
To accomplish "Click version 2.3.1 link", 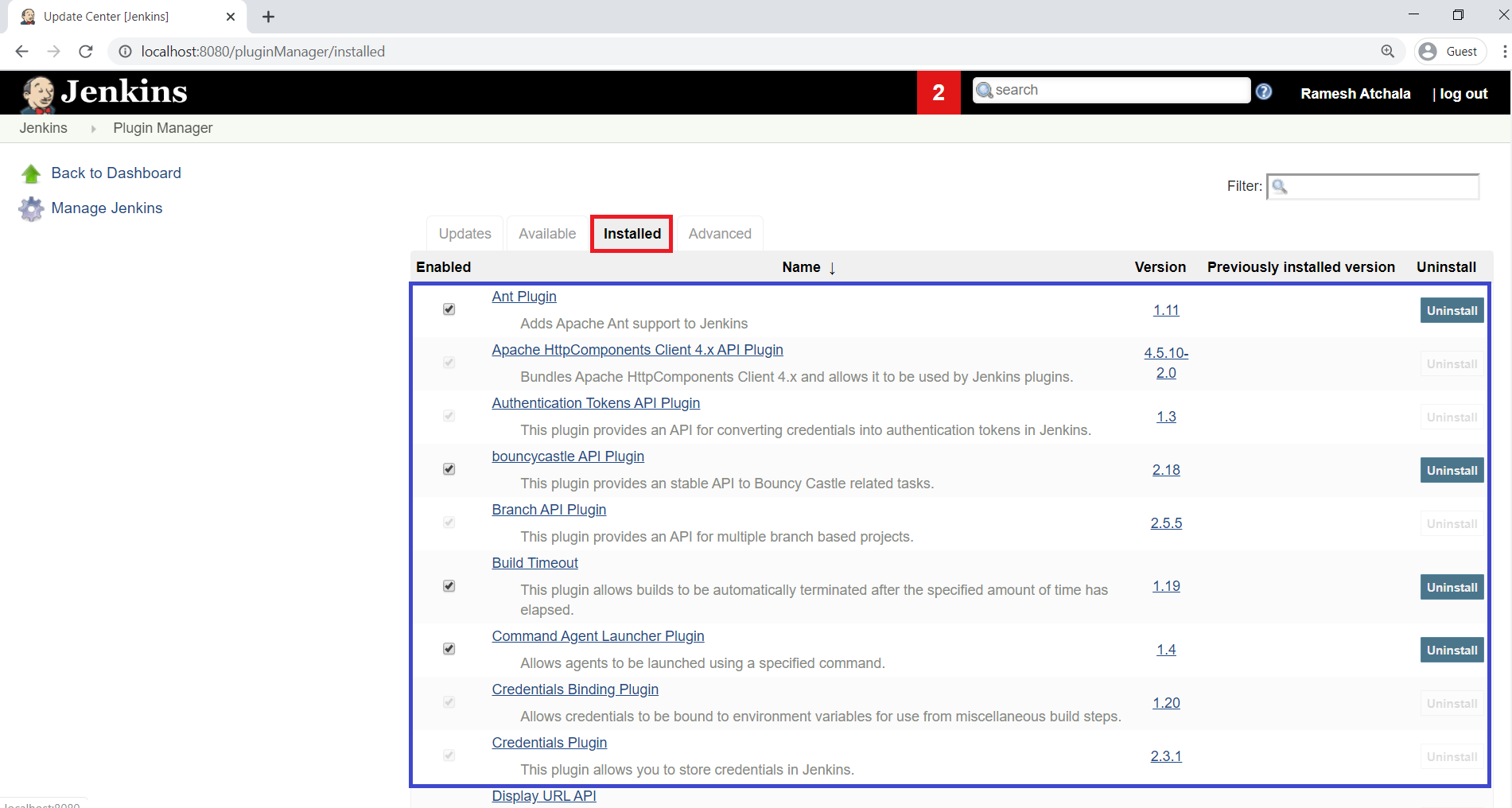I will click(x=1166, y=756).
